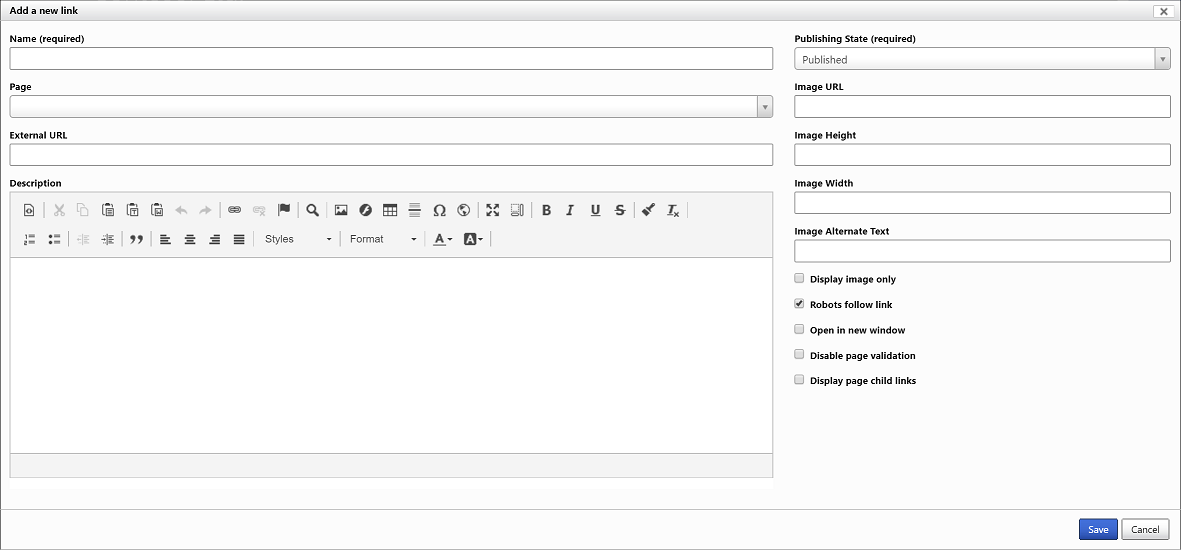Insert horizontal line icon
1181x550 pixels.
point(414,210)
